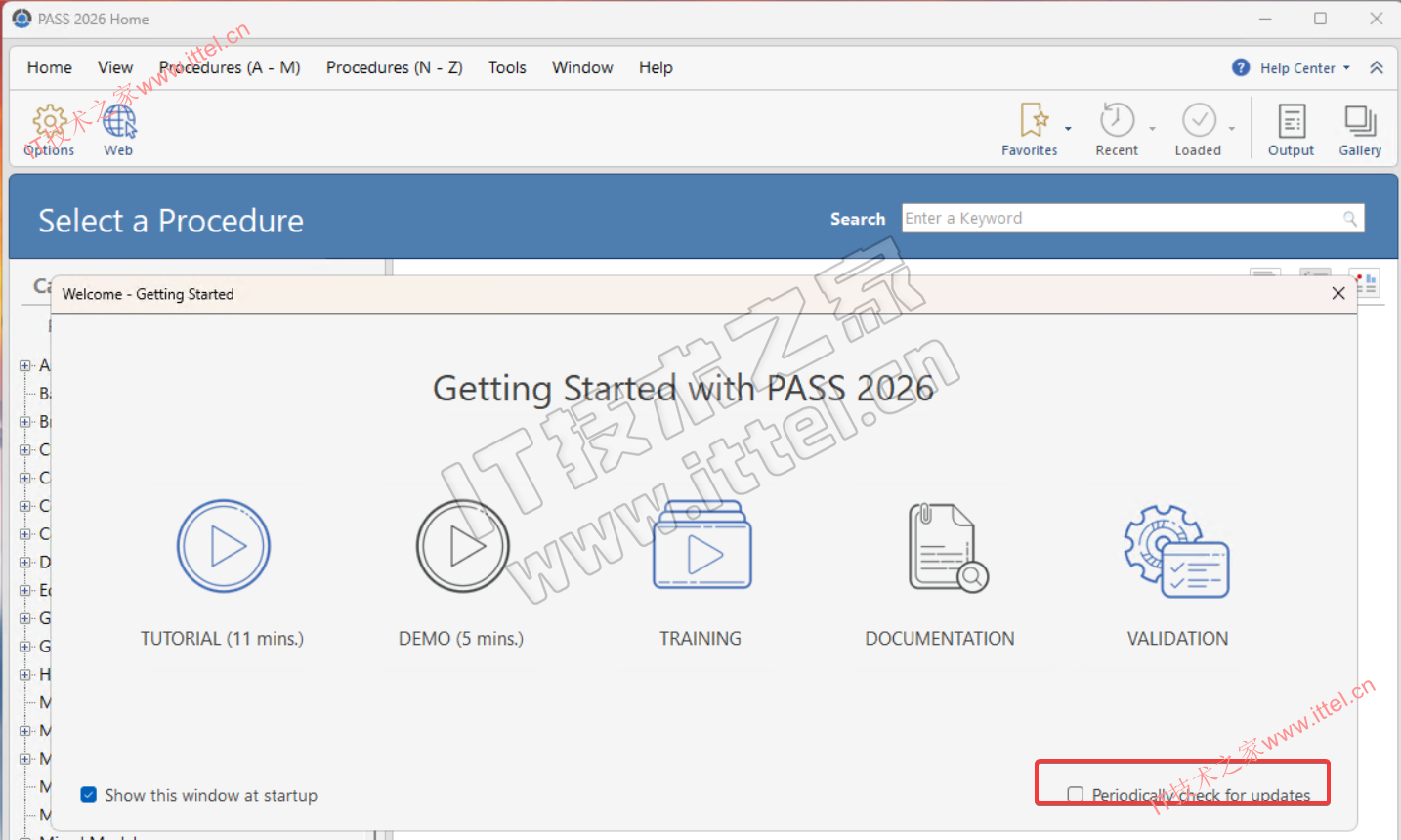
Task: Open the Gallery icon
Action: [x=1360, y=121]
